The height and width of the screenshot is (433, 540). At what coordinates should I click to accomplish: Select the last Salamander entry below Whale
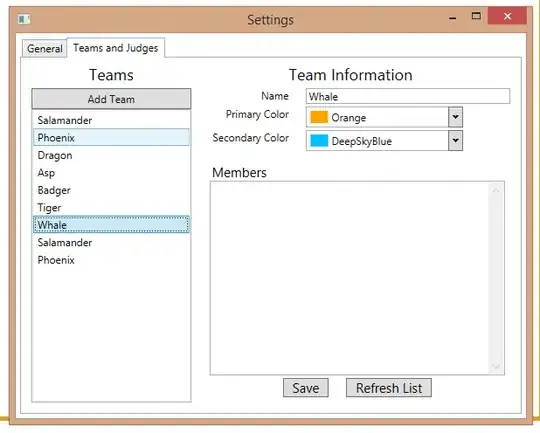tap(111, 243)
